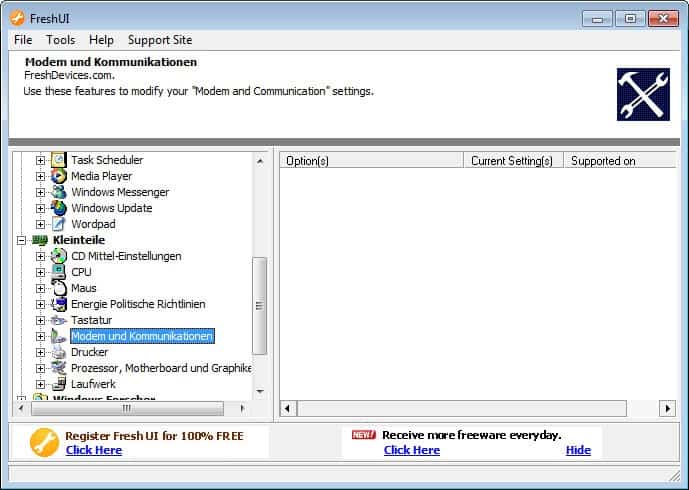Screen dimensions: 689x490
Task: Open the File menu
Action: 23,40
